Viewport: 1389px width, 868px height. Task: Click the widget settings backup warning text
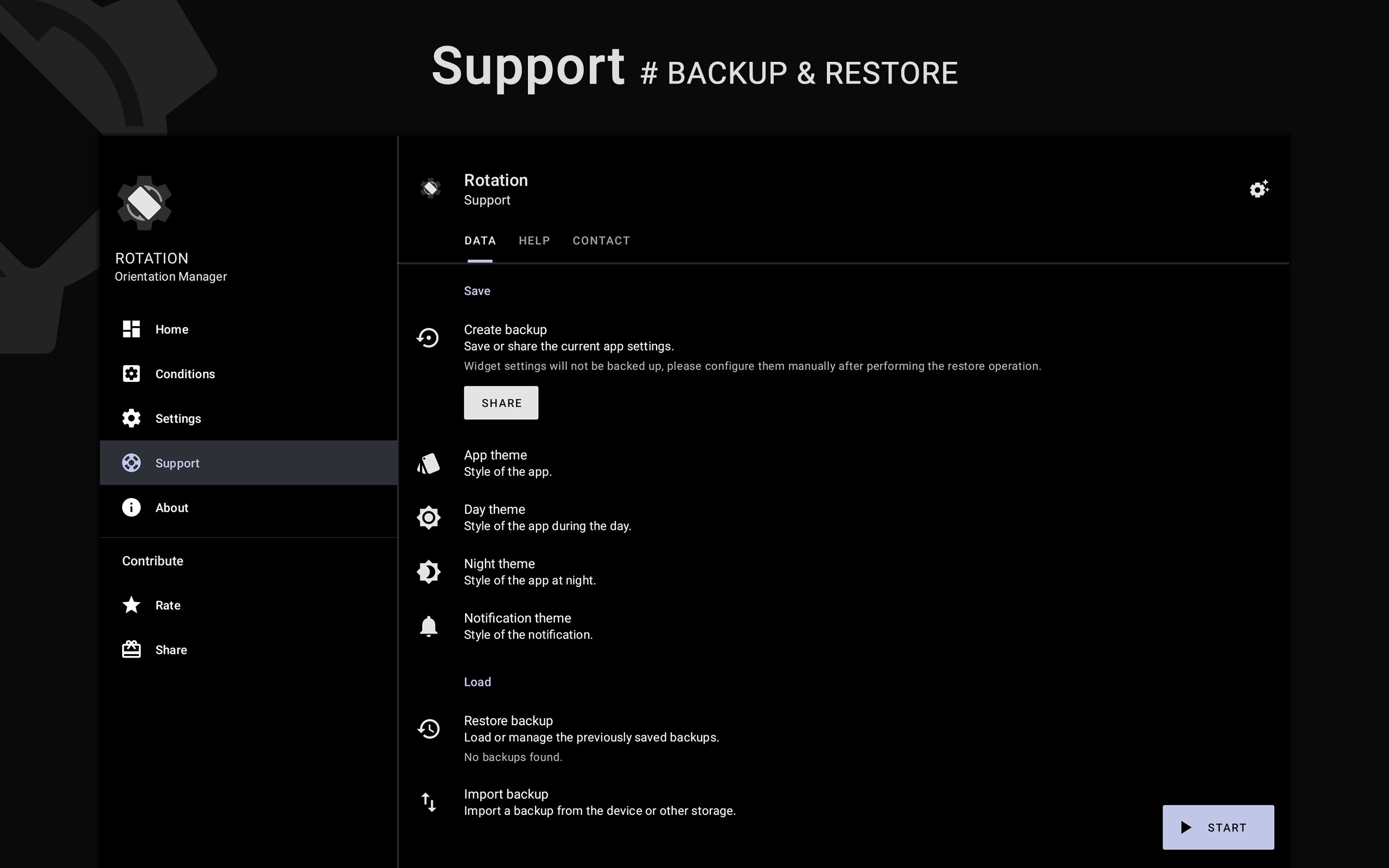pos(753,366)
